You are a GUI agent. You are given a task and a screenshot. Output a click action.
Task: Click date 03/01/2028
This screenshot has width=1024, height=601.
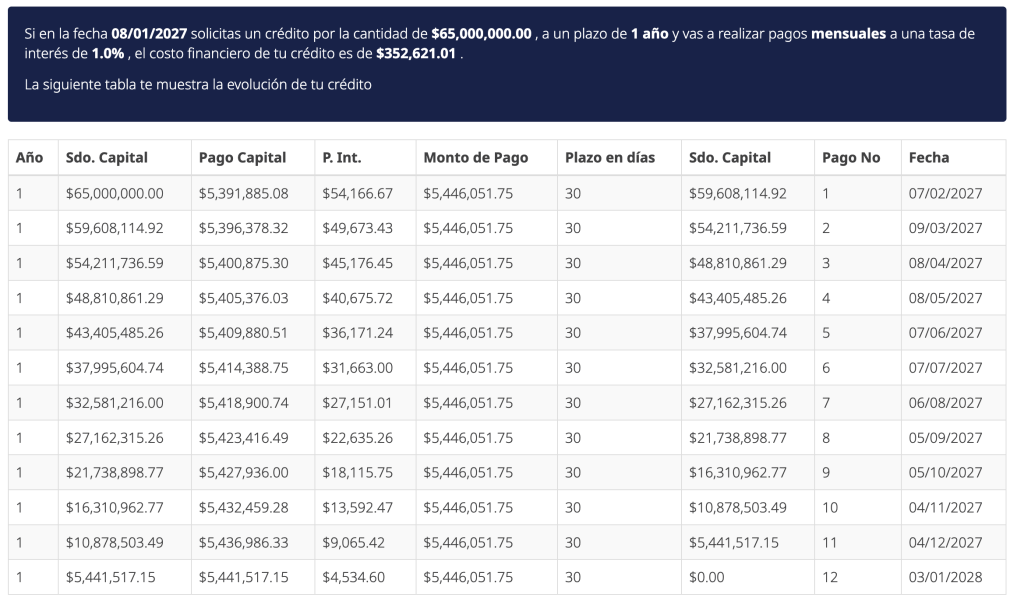pos(945,577)
